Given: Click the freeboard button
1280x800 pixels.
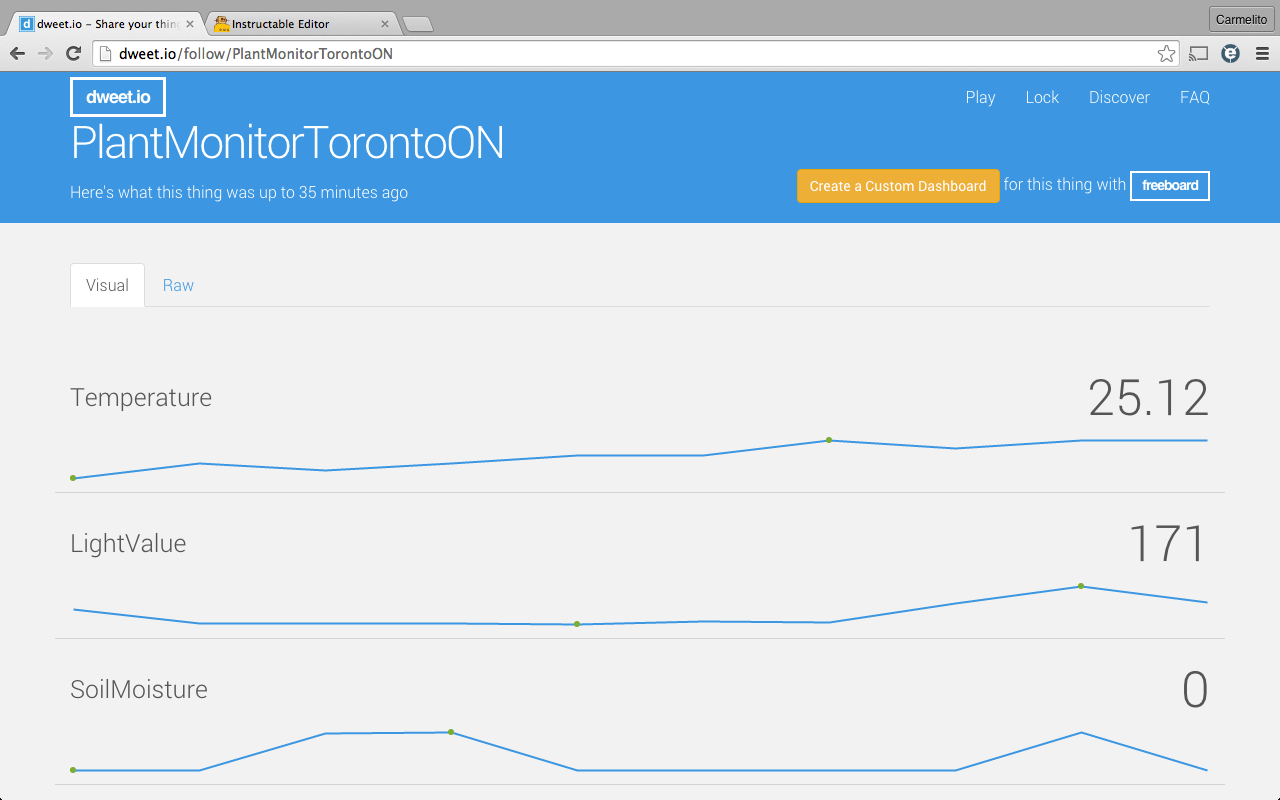Looking at the screenshot, I should pos(1170,186).
